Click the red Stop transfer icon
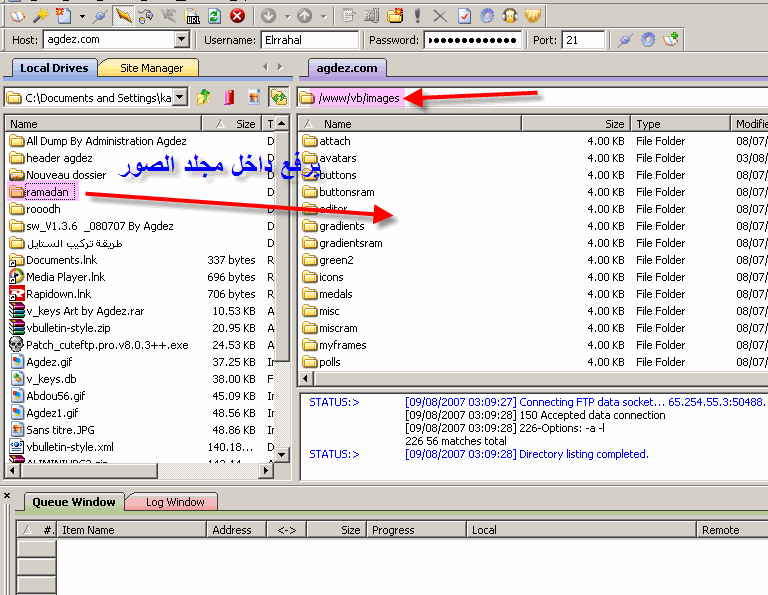Viewport: 768px width, 595px height. coord(237,15)
